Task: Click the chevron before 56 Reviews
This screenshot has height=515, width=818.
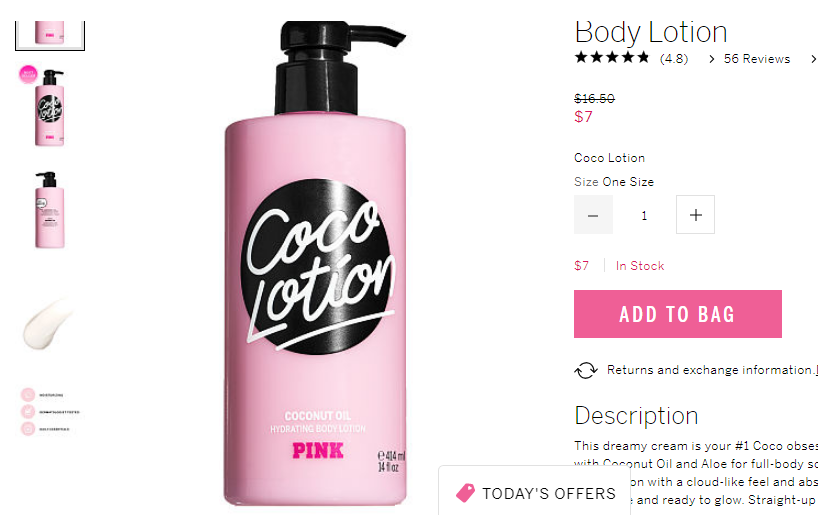Action: [x=712, y=59]
